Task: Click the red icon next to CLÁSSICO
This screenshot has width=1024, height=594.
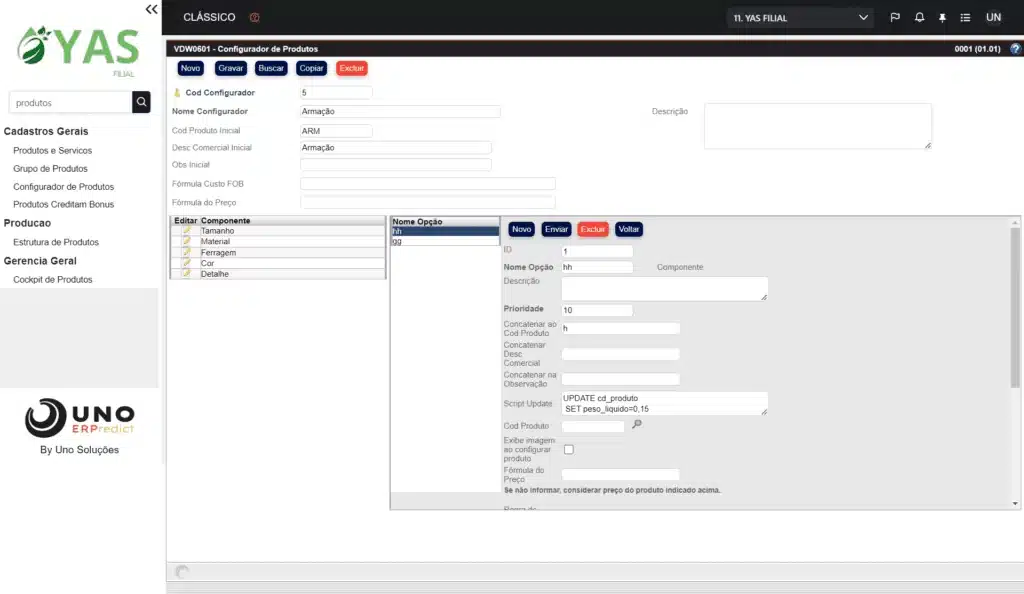Action: coord(255,18)
